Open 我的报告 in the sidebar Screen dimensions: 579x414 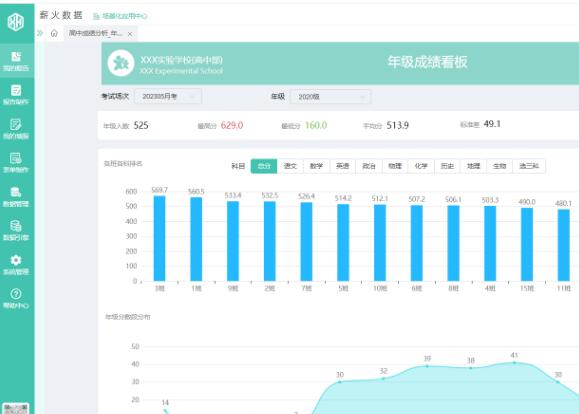click(x=16, y=61)
